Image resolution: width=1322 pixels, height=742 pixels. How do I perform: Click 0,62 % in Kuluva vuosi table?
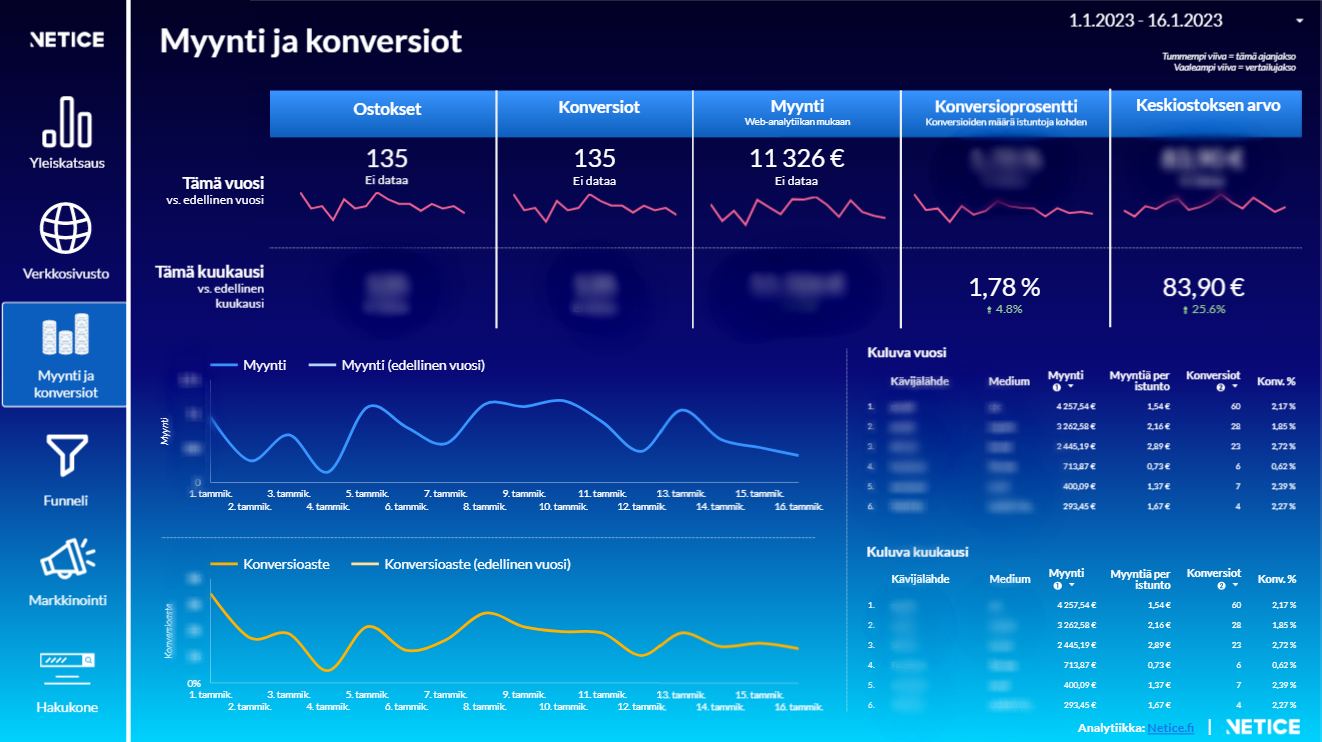(1282, 467)
